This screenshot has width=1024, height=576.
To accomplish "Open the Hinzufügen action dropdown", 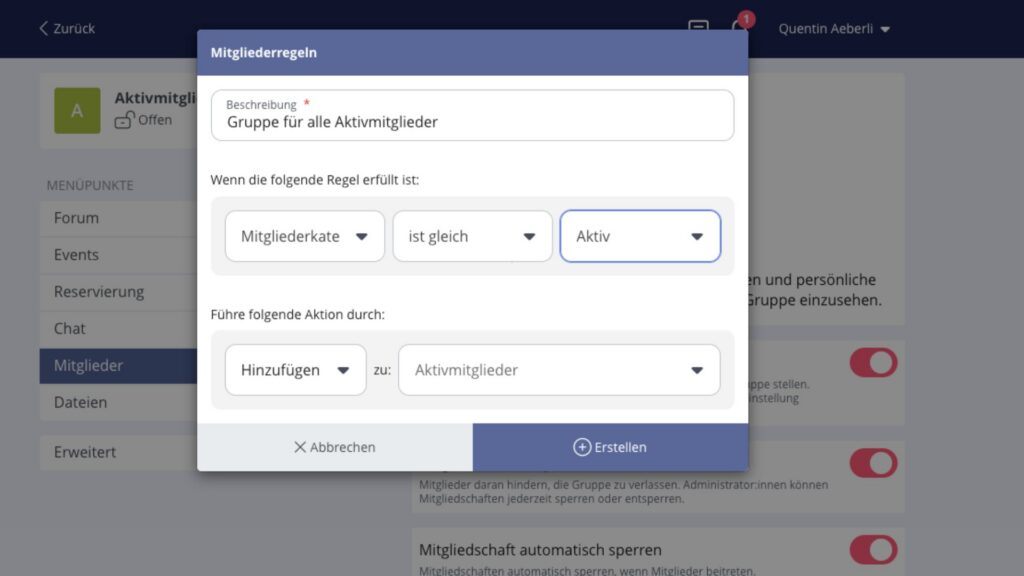I will tap(295, 370).
